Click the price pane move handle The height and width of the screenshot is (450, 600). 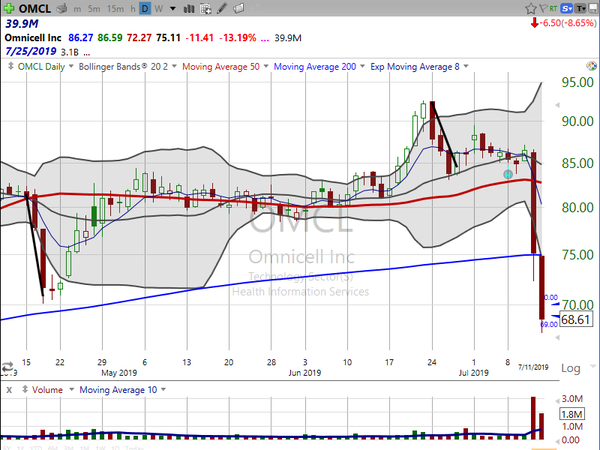11,66
